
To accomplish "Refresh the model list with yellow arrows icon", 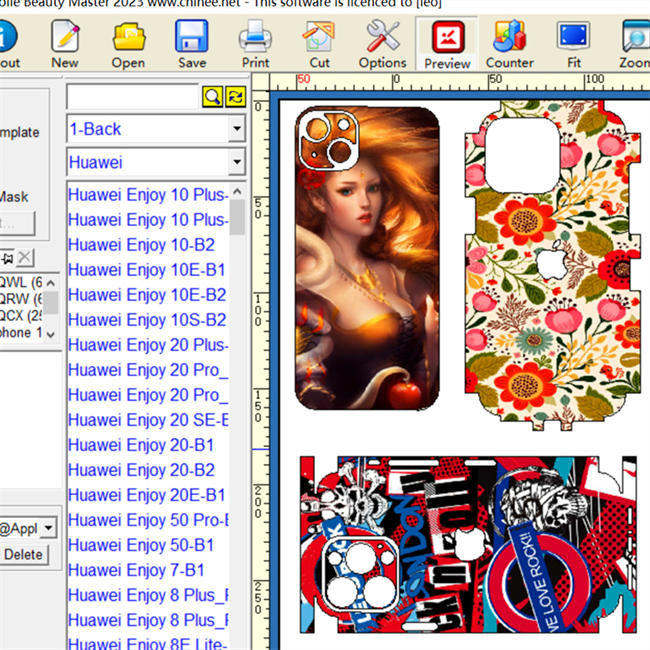I will pos(235,97).
